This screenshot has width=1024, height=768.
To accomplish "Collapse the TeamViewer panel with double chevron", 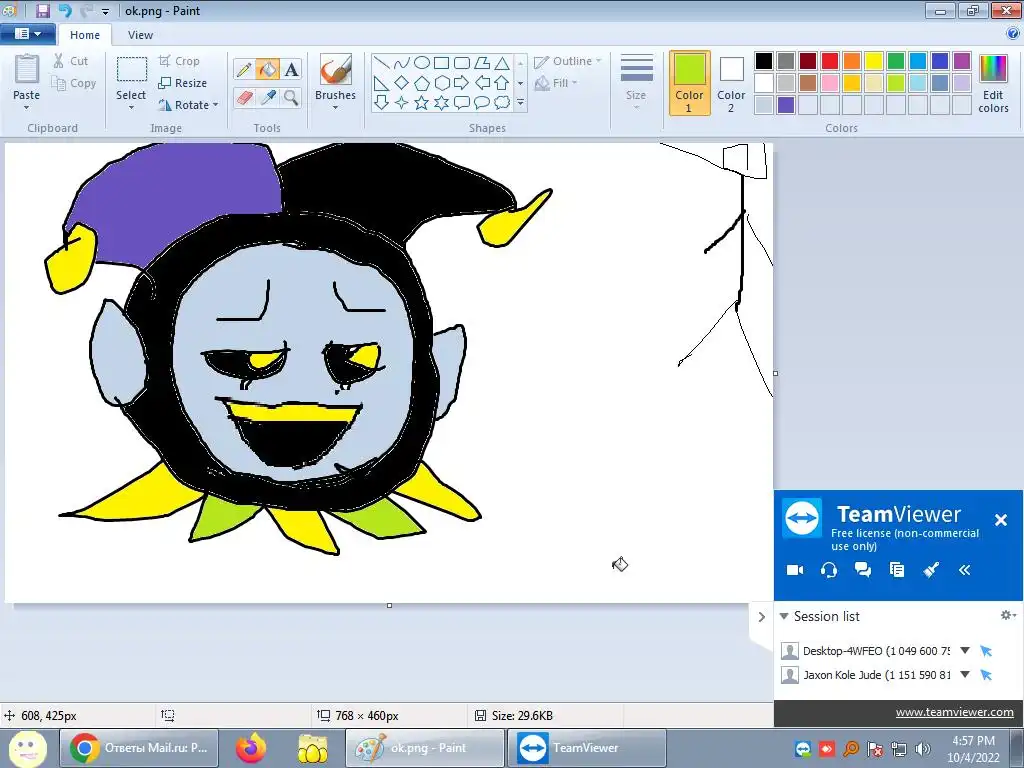I will (x=965, y=570).
